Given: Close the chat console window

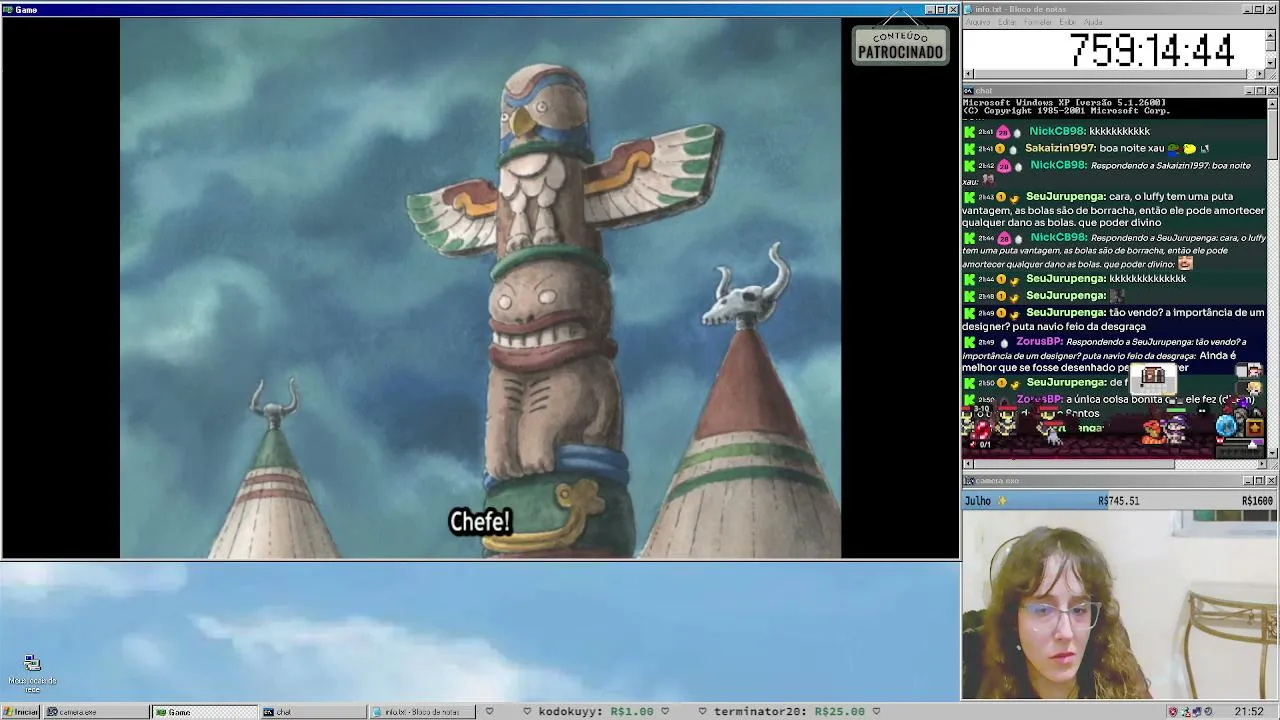Looking at the screenshot, I should click(x=1272, y=91).
